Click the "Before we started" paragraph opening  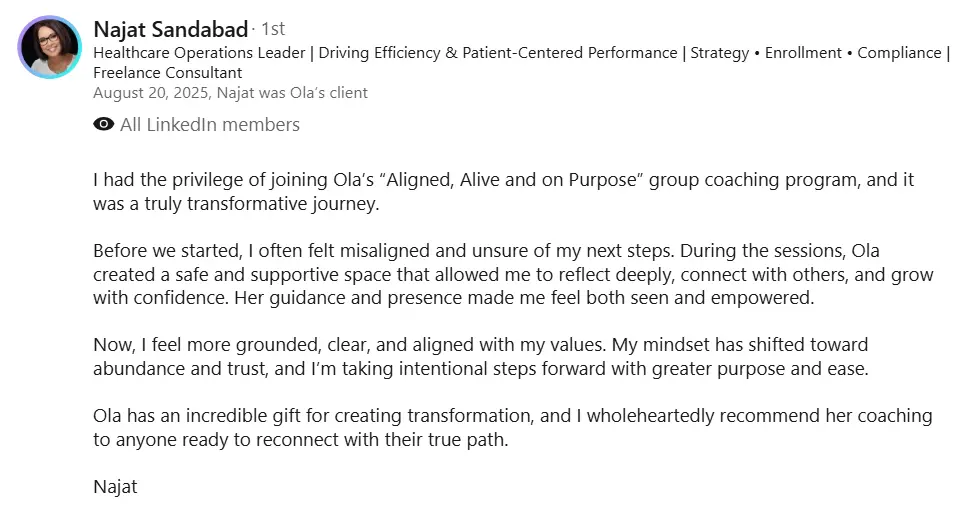167,251
